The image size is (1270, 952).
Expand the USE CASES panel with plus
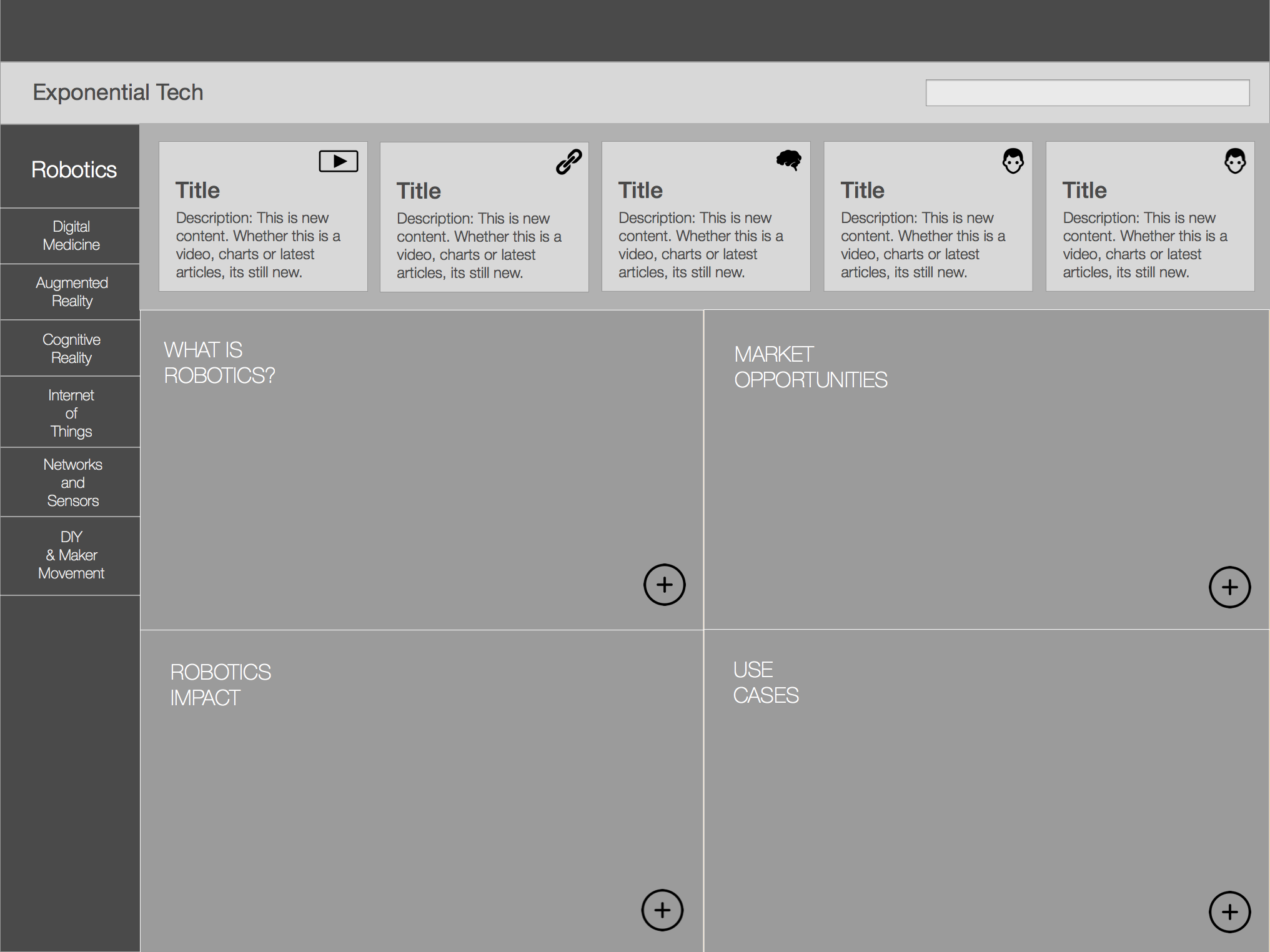(1229, 912)
